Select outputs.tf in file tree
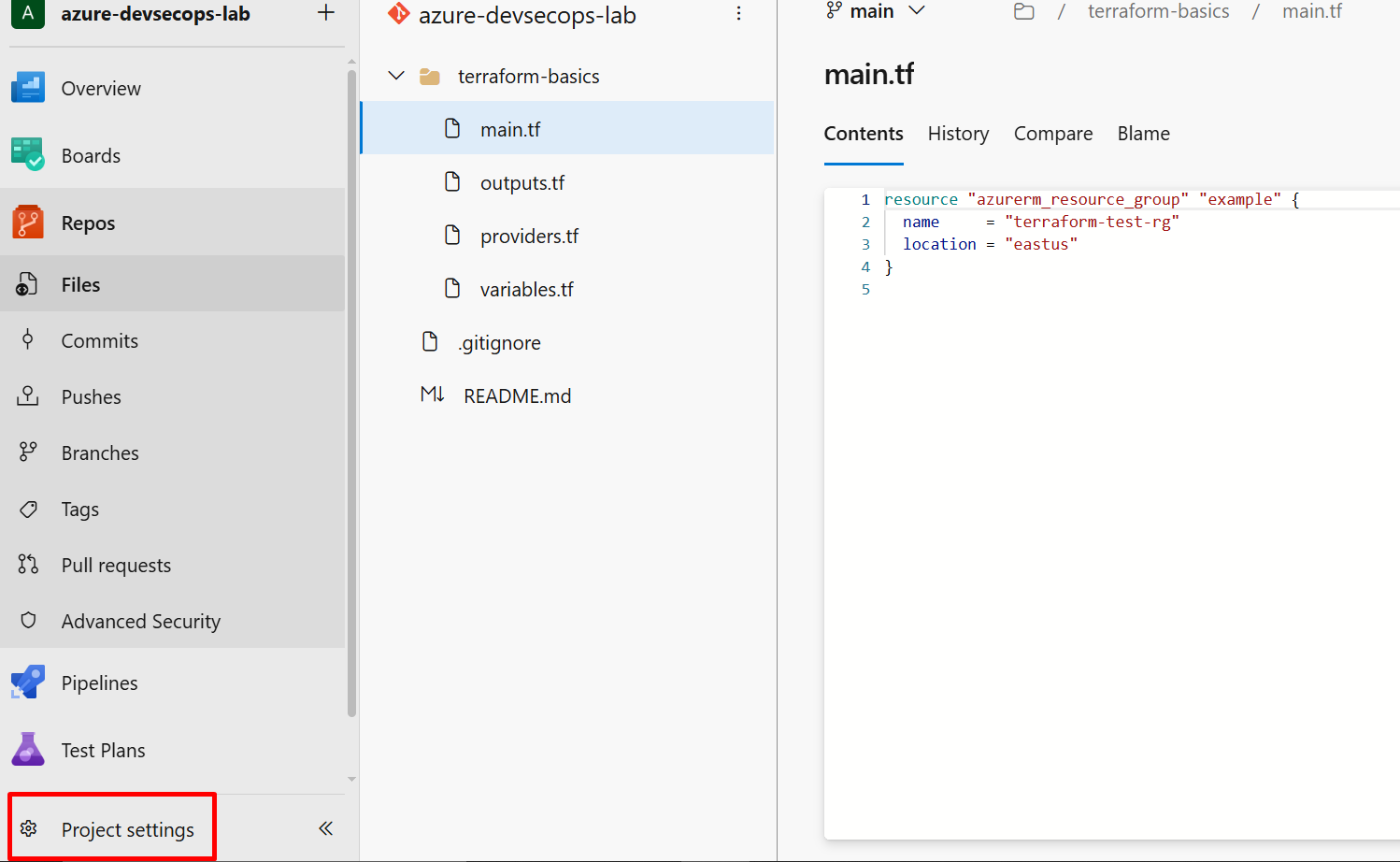Viewport: 1400px width, 862px height. click(521, 183)
